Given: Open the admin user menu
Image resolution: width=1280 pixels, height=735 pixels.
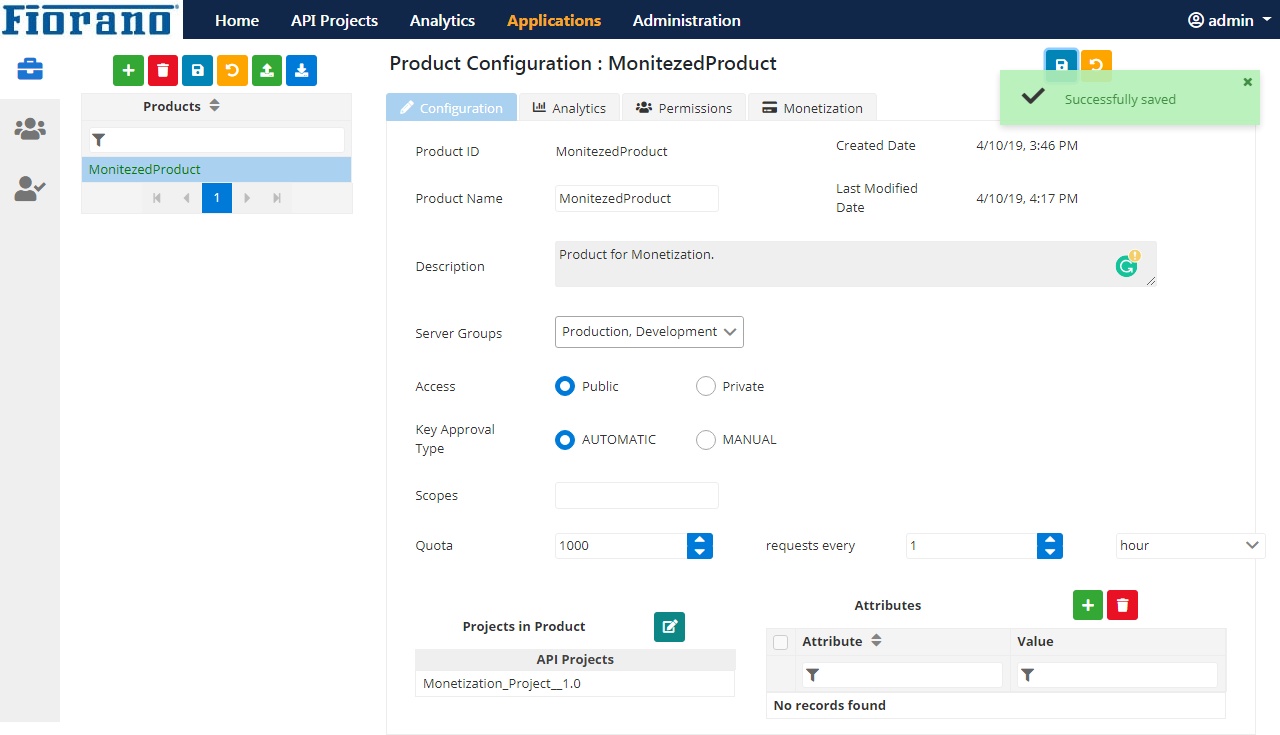Looking at the screenshot, I should [1229, 20].
